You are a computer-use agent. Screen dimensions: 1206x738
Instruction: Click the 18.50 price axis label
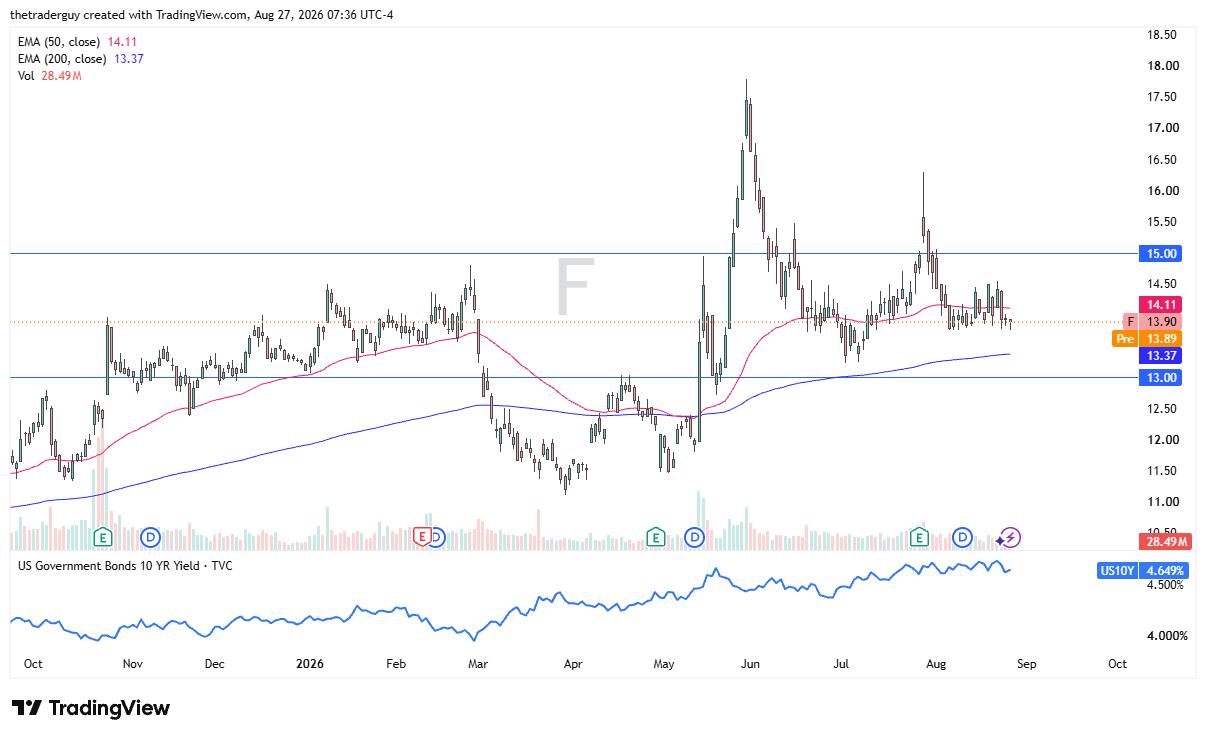1161,35
